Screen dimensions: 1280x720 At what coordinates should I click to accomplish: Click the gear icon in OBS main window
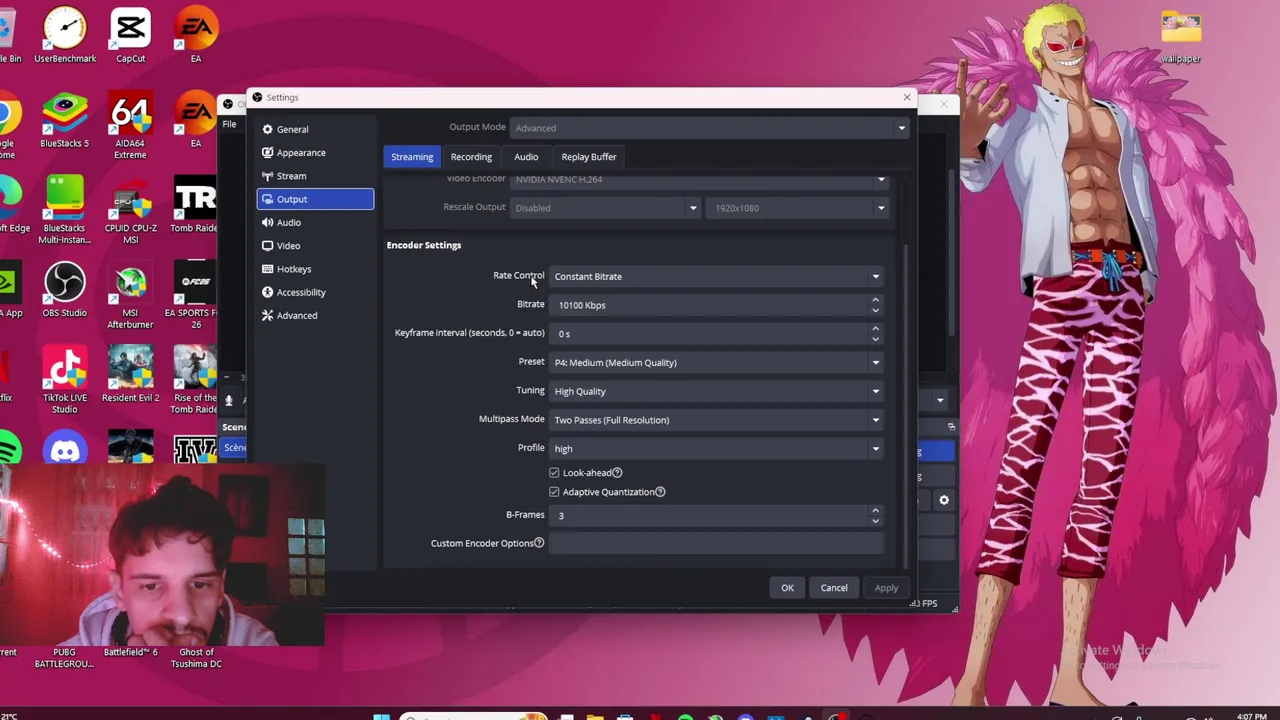[x=944, y=500]
